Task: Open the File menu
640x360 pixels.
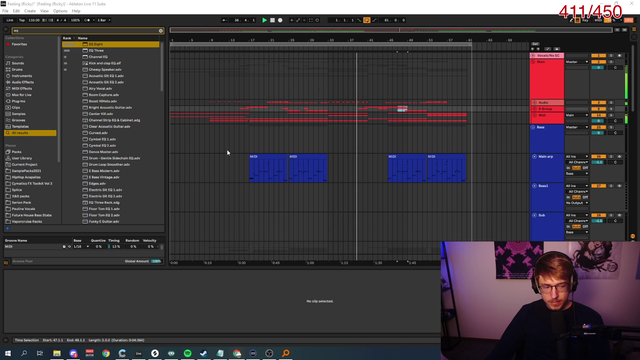Action: coord(5,11)
